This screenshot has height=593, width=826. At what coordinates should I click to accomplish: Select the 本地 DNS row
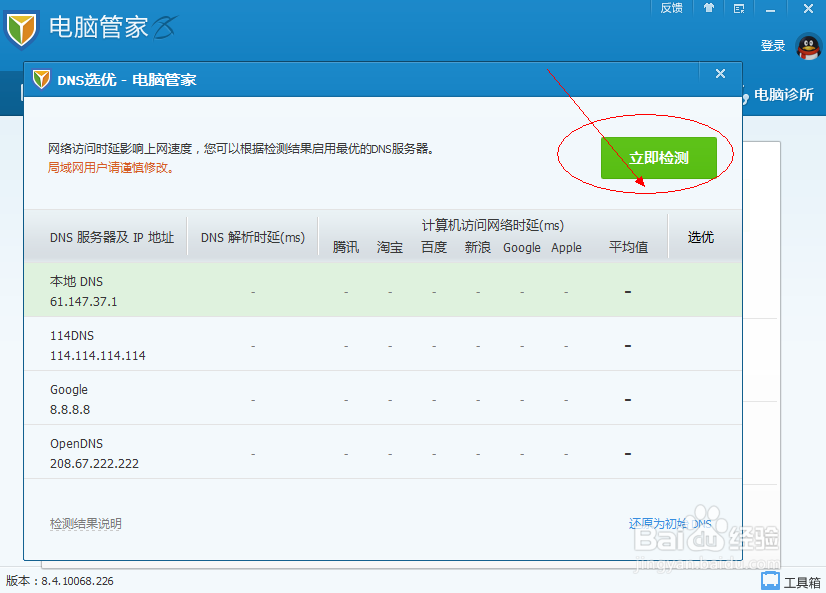pos(383,291)
